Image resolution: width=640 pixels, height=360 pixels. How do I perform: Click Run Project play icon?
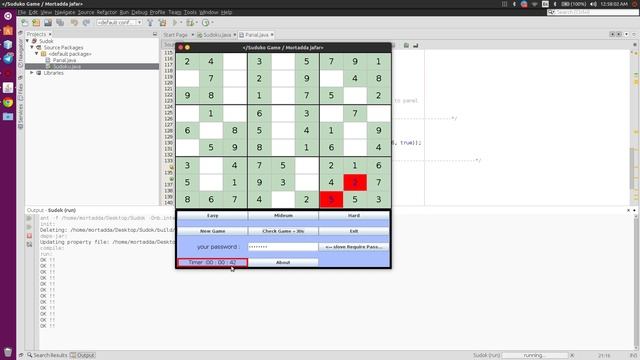click(175, 23)
